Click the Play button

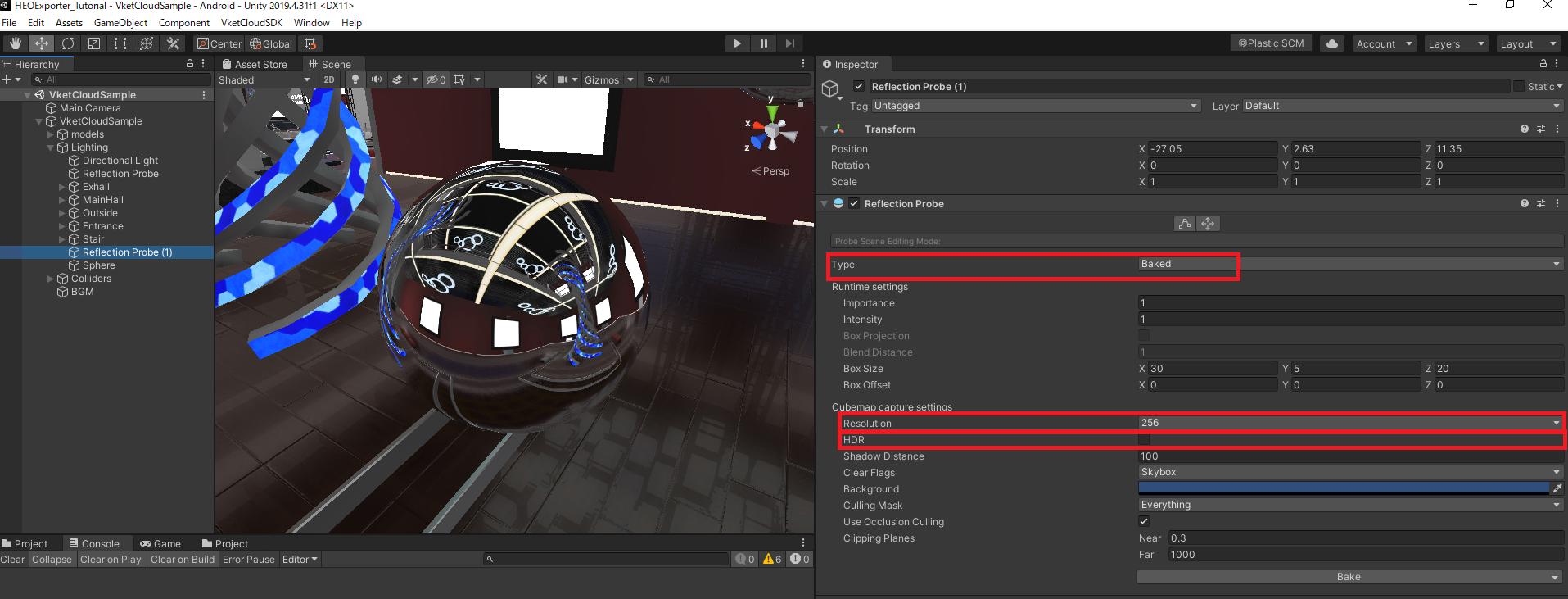coord(737,43)
